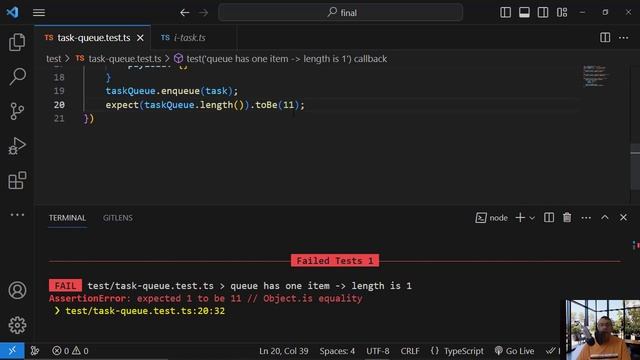Switch to the GITLENS panel tab

[x=118, y=218]
